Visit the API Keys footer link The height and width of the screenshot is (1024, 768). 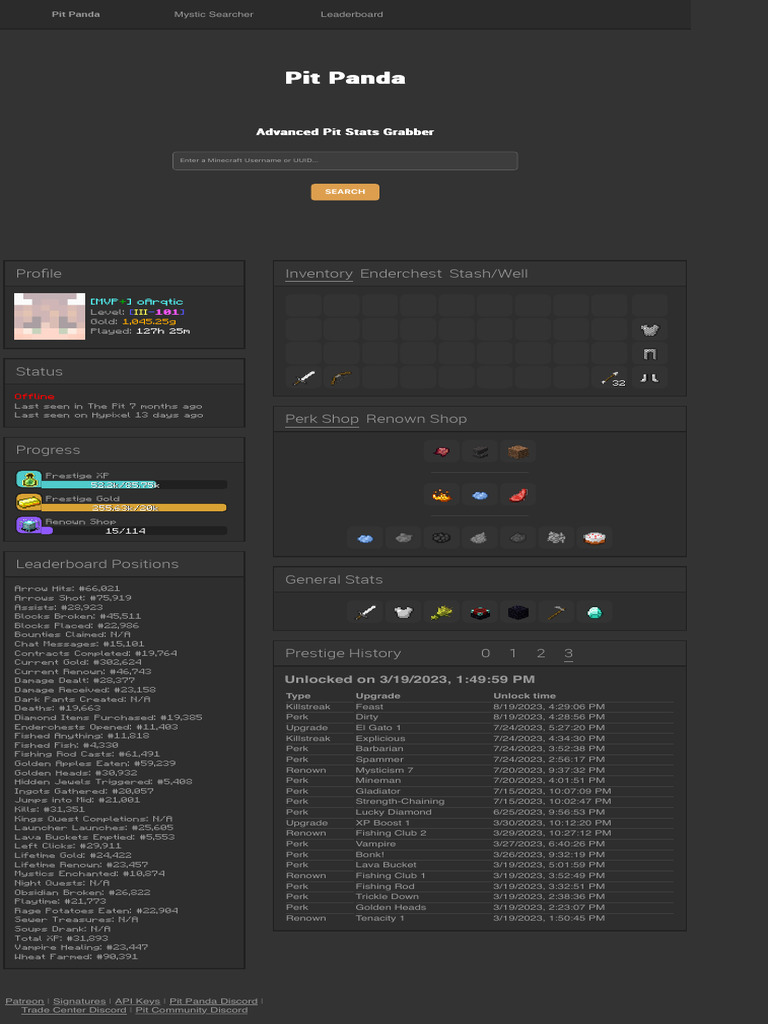coord(137,1000)
